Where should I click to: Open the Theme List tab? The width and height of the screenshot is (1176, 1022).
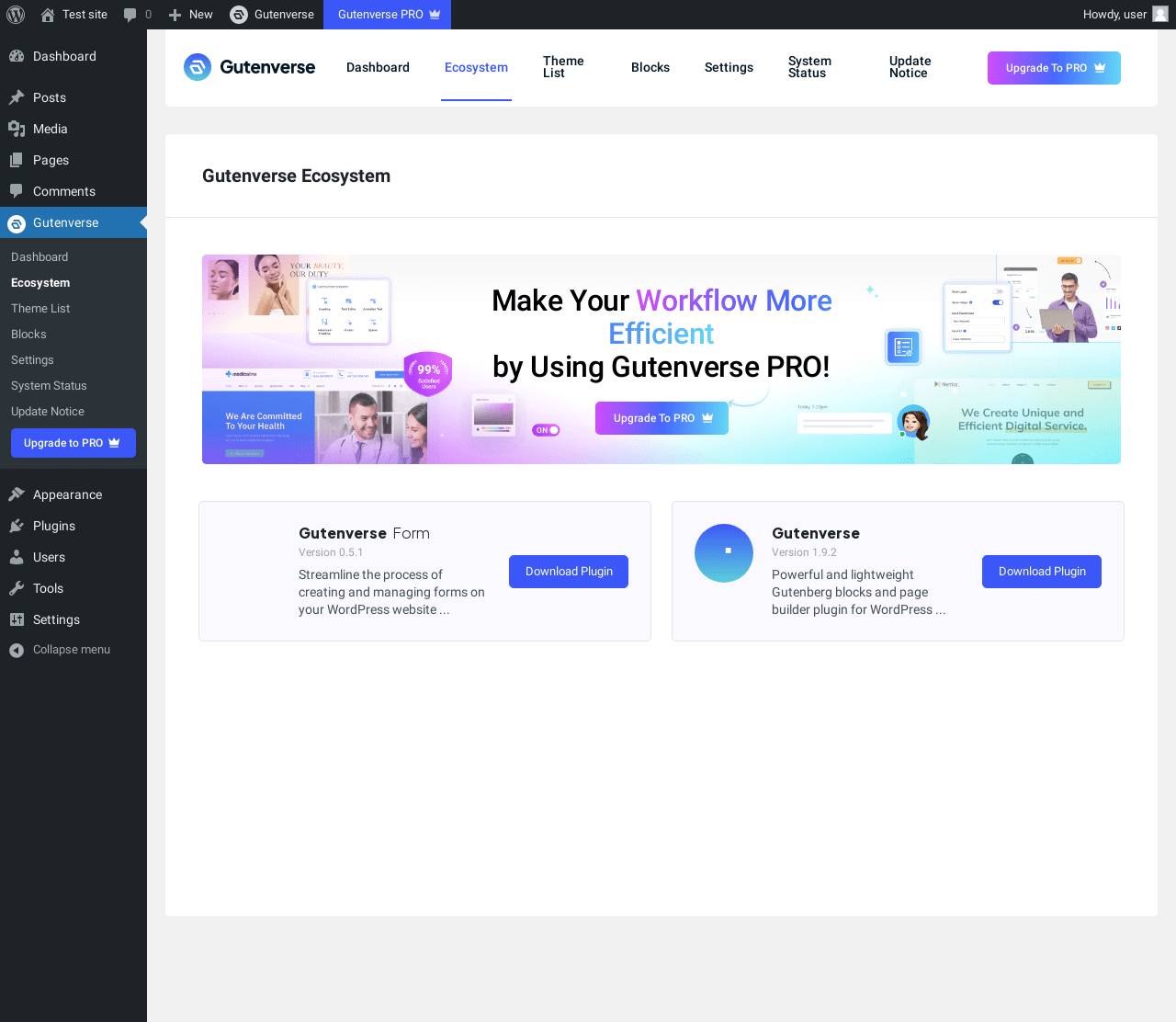(x=563, y=67)
